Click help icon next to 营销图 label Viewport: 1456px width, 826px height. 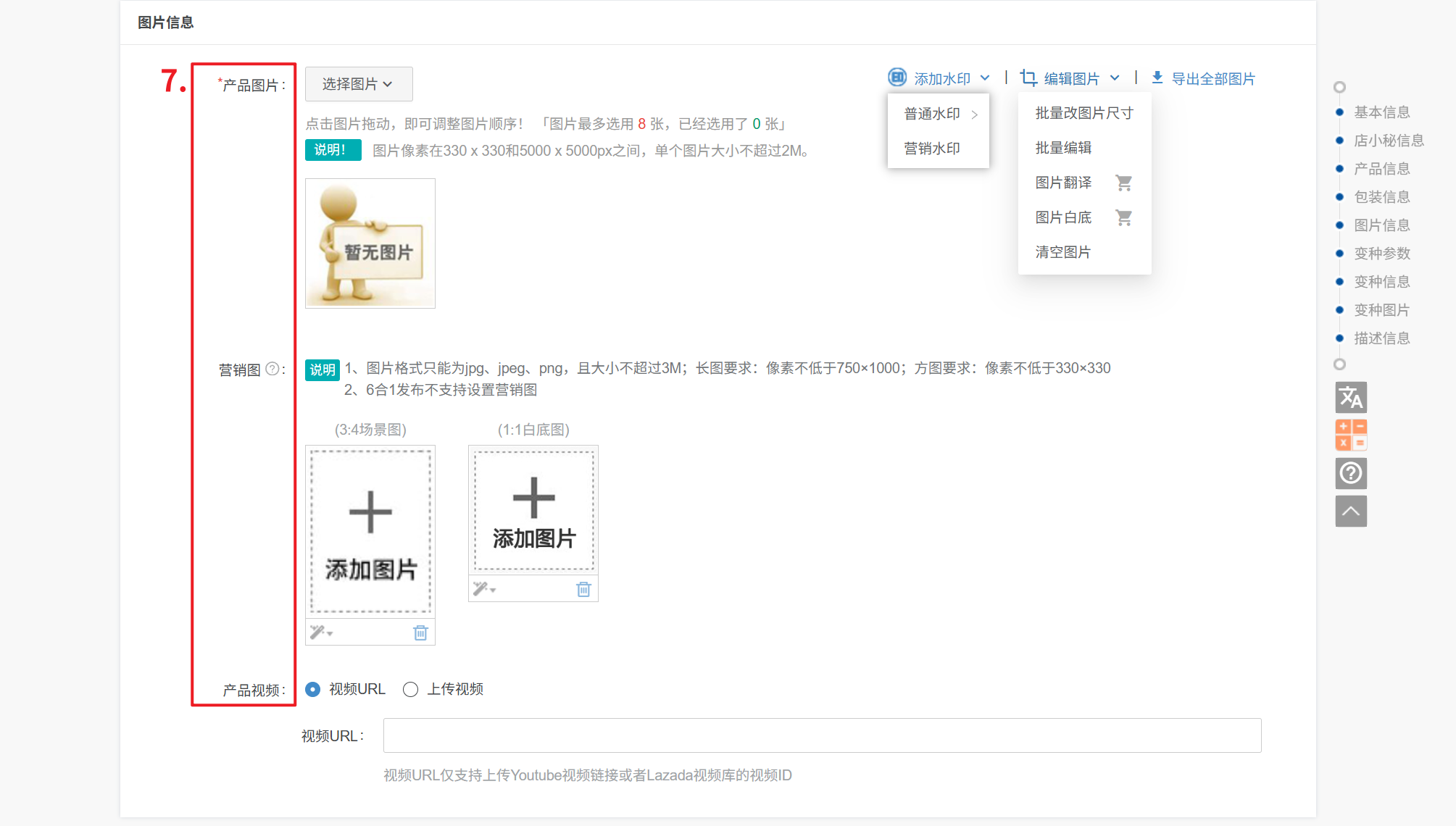click(x=272, y=369)
